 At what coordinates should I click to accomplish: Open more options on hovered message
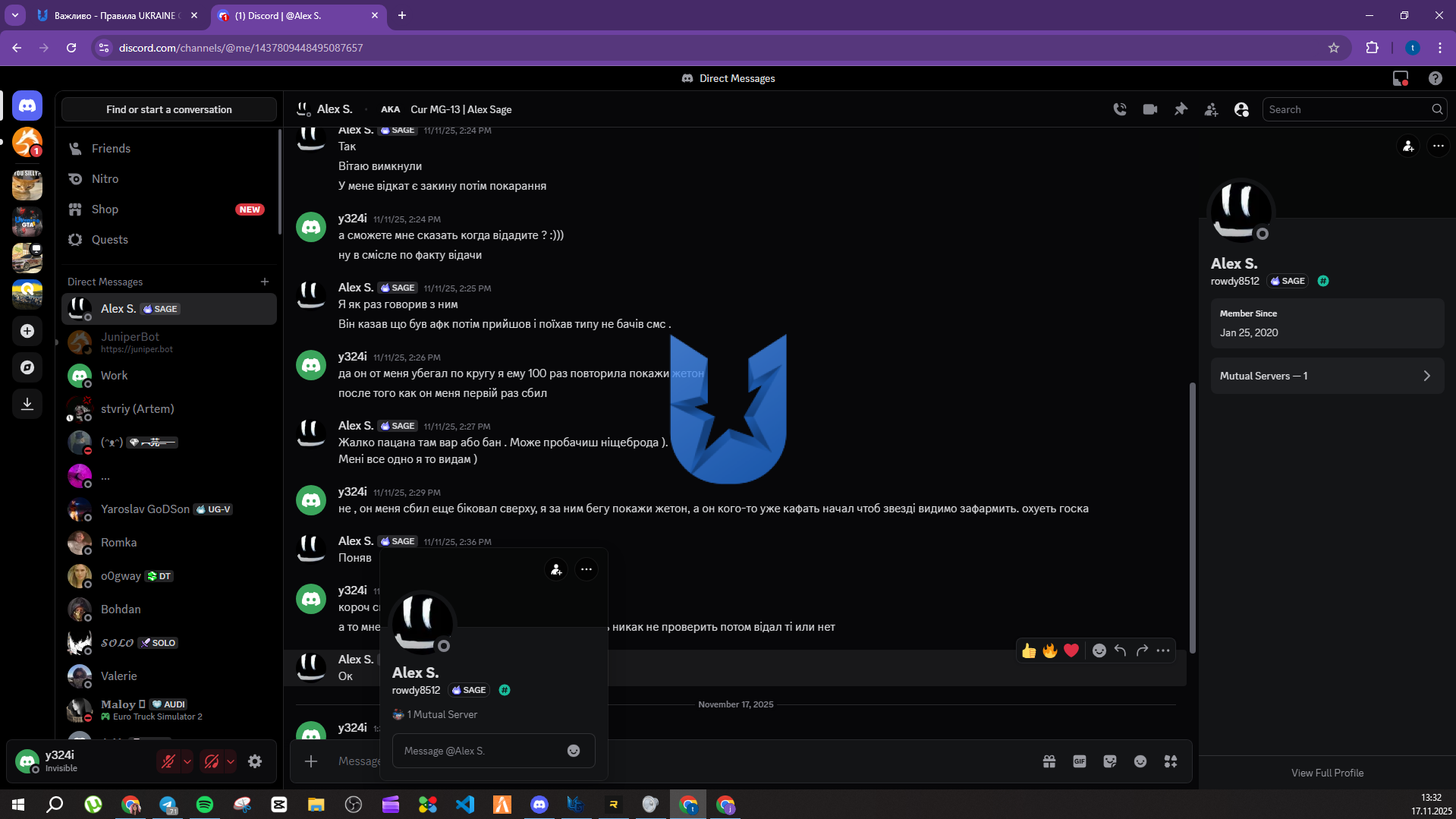(x=1163, y=650)
